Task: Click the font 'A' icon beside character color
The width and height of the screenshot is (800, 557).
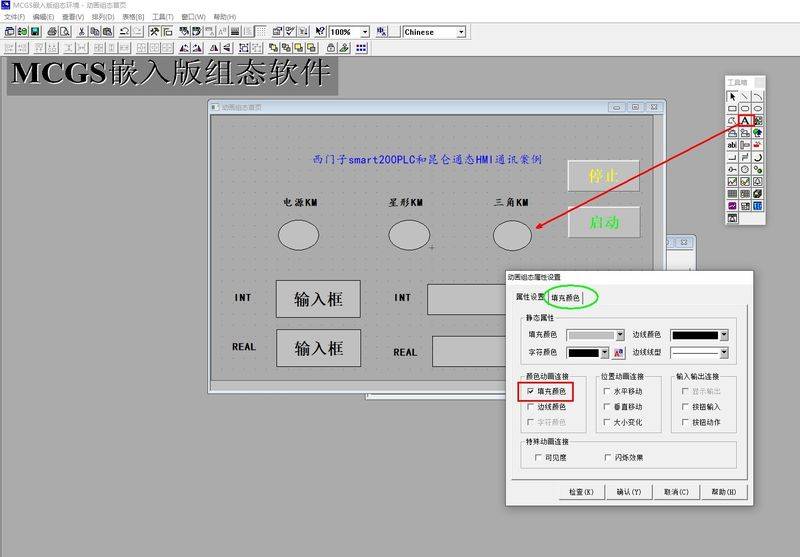Action: click(618, 352)
